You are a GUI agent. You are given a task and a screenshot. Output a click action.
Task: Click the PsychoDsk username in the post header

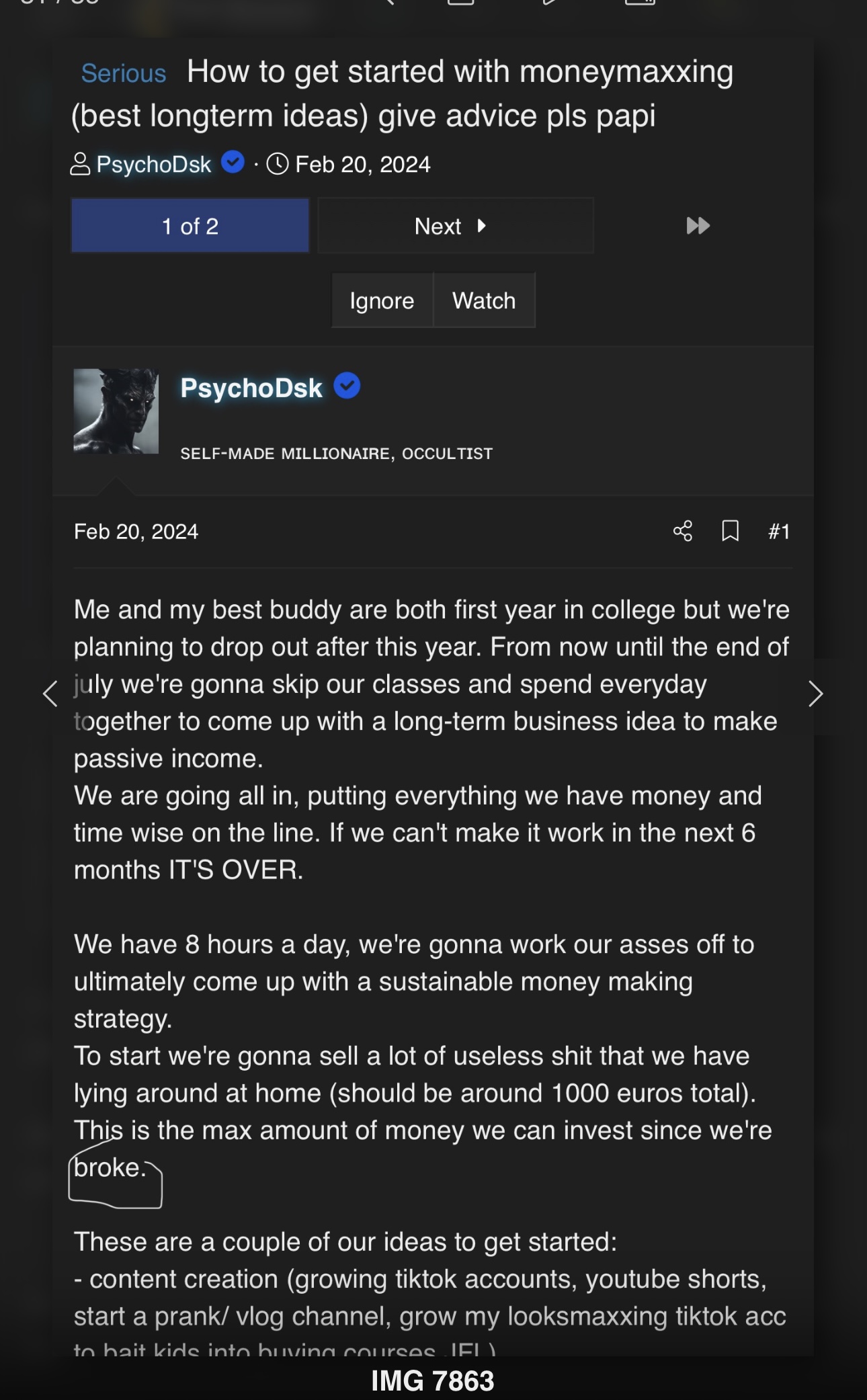click(251, 388)
